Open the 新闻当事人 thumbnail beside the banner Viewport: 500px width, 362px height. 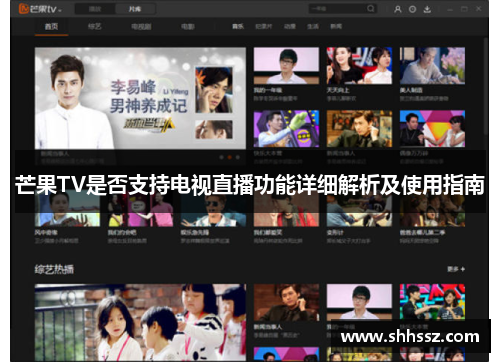(x=359, y=129)
